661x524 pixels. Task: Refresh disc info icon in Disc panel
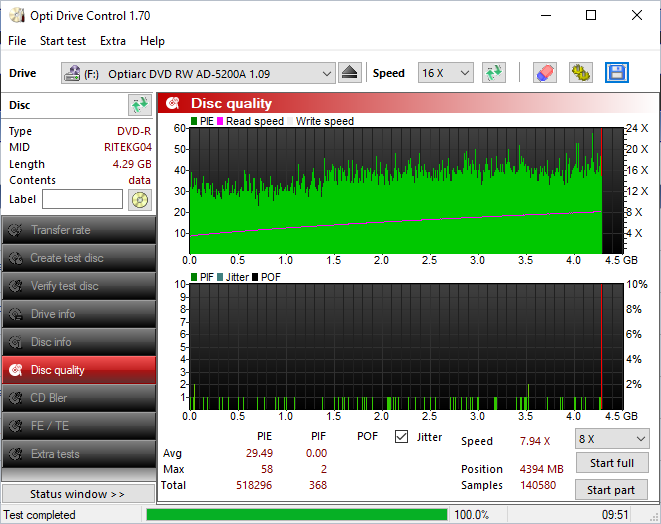click(140, 105)
